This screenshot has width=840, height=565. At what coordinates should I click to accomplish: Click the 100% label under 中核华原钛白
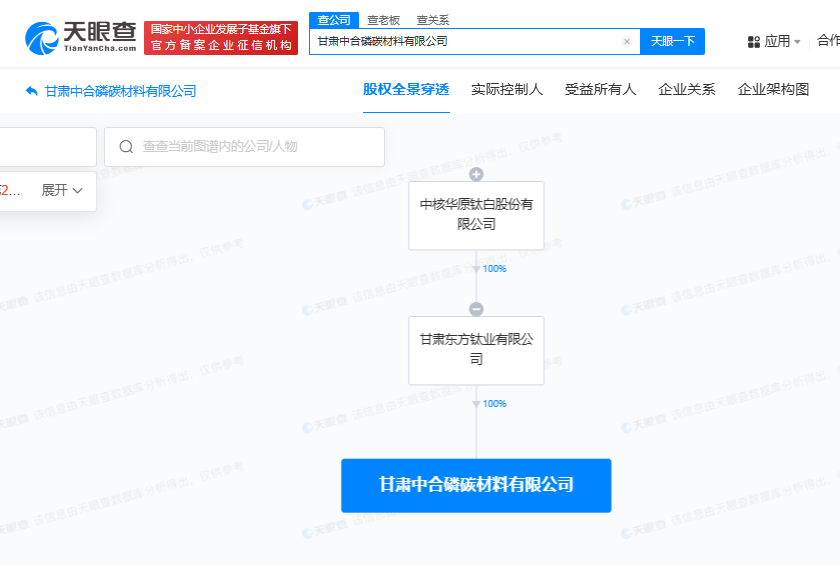494,269
